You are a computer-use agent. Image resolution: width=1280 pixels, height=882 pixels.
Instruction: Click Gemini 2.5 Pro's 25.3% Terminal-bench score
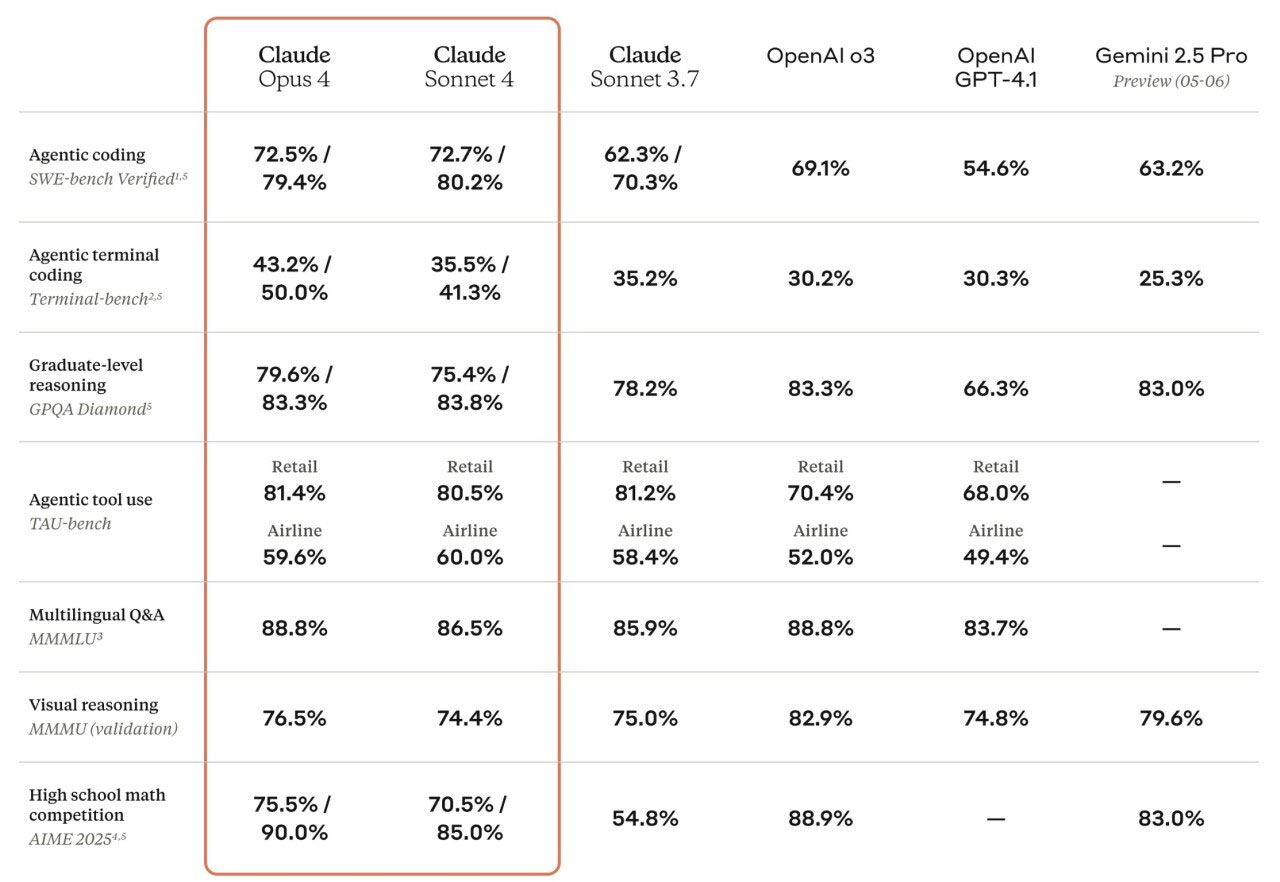(1171, 278)
